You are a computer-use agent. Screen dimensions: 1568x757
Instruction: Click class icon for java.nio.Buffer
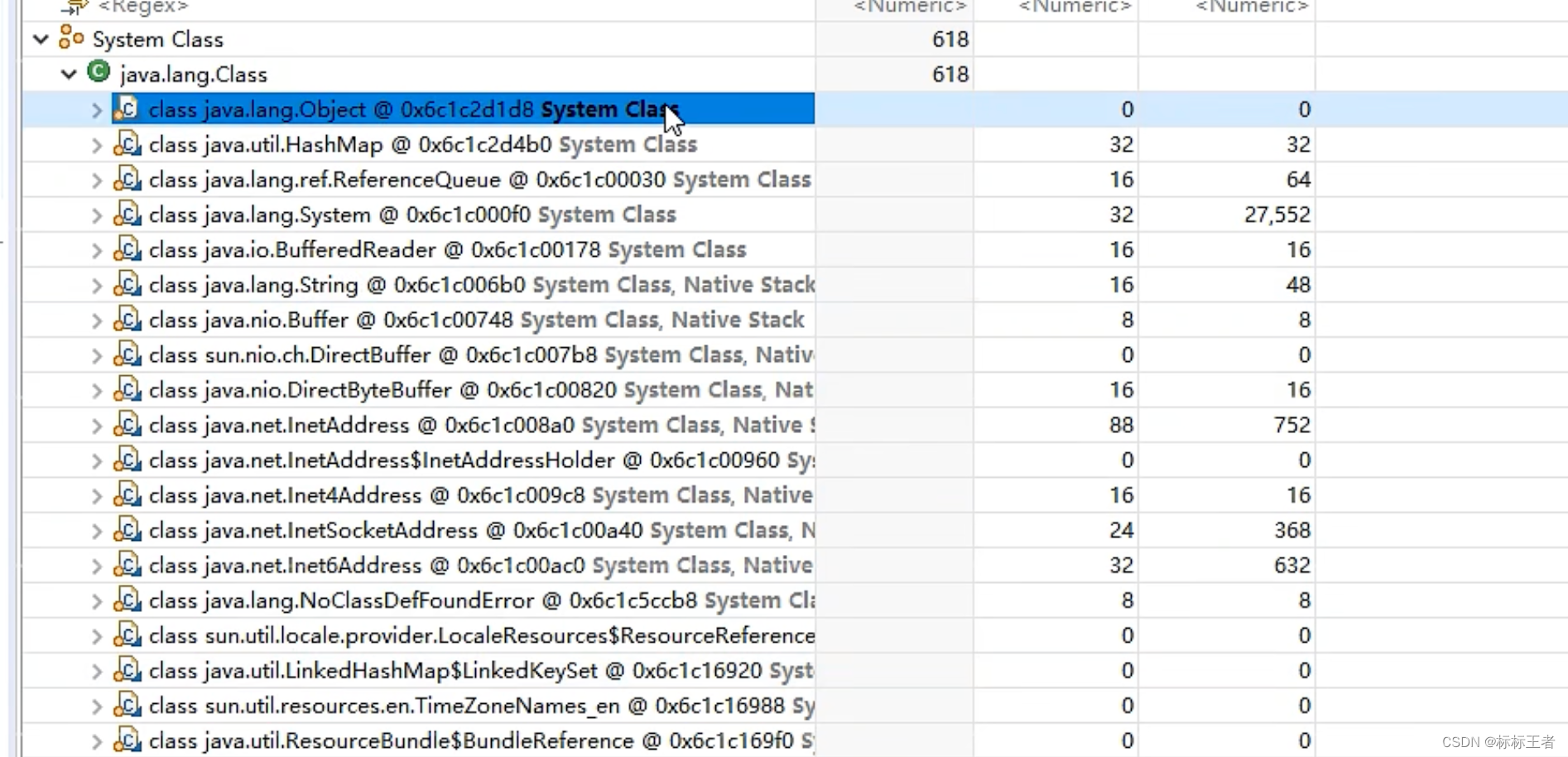[127, 319]
